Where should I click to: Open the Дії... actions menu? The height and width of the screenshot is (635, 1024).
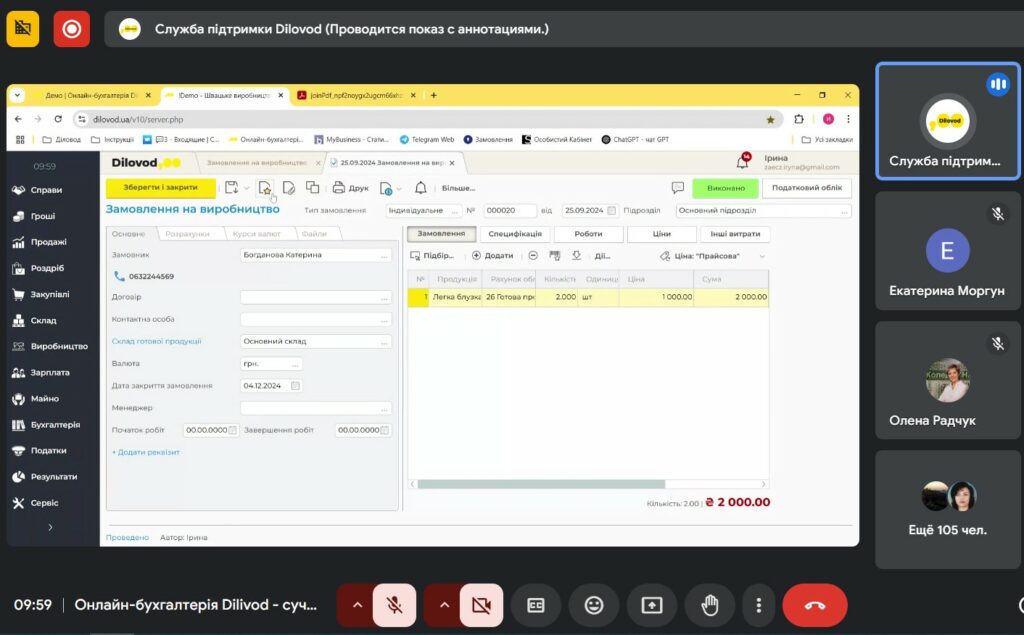[x=602, y=256]
